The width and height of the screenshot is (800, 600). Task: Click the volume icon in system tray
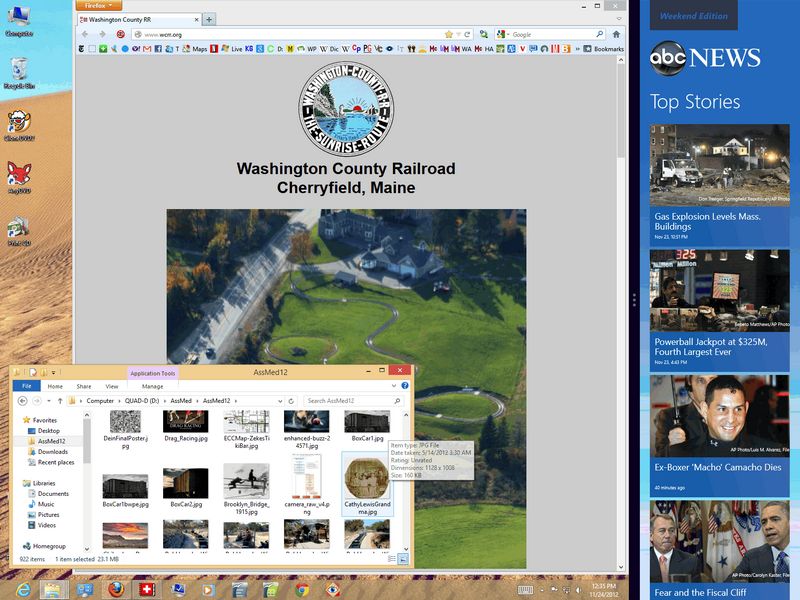579,590
